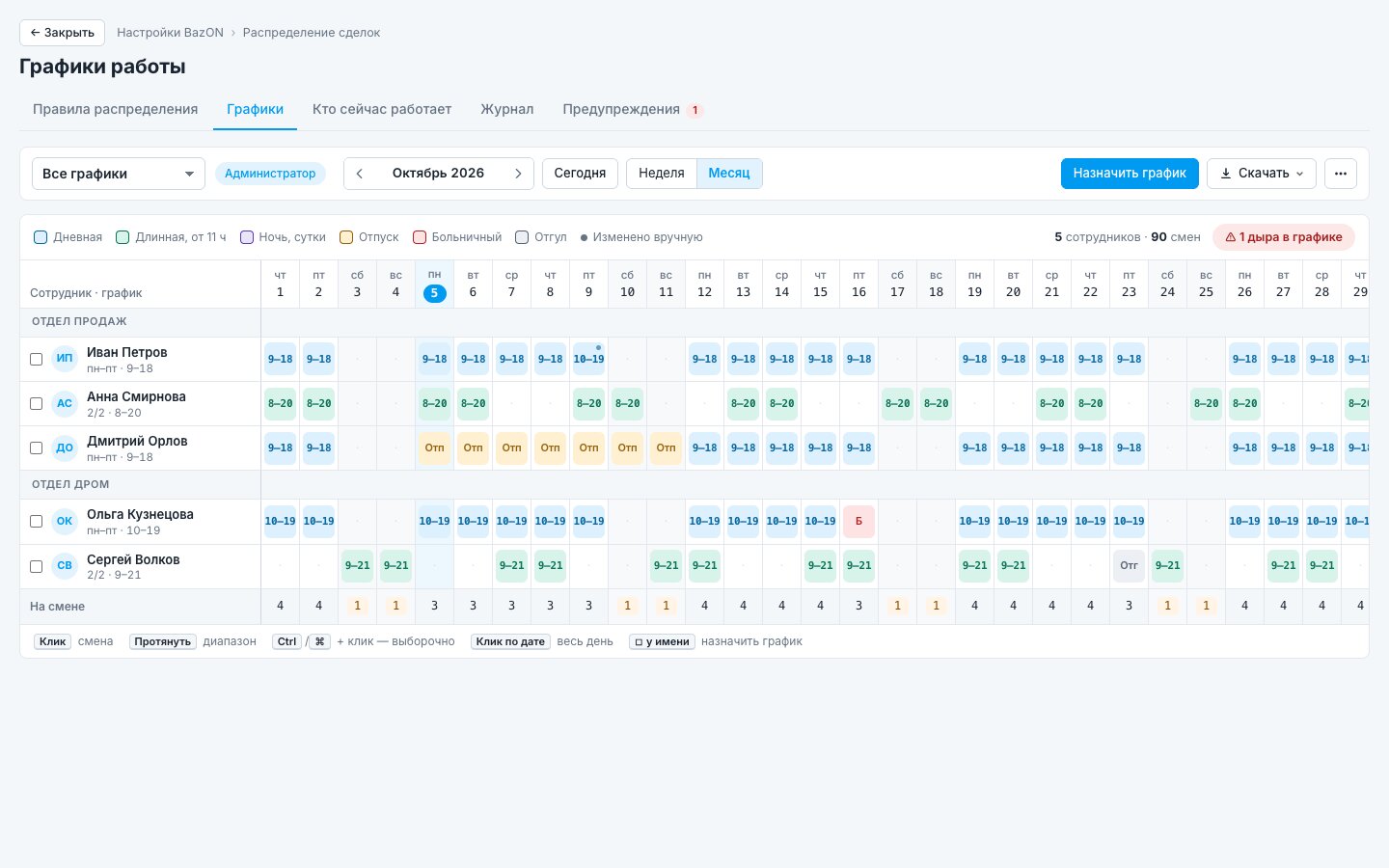Click the Распределение сделок breadcrumb
This screenshot has width=1389, height=868.
pyautogui.click(x=312, y=33)
